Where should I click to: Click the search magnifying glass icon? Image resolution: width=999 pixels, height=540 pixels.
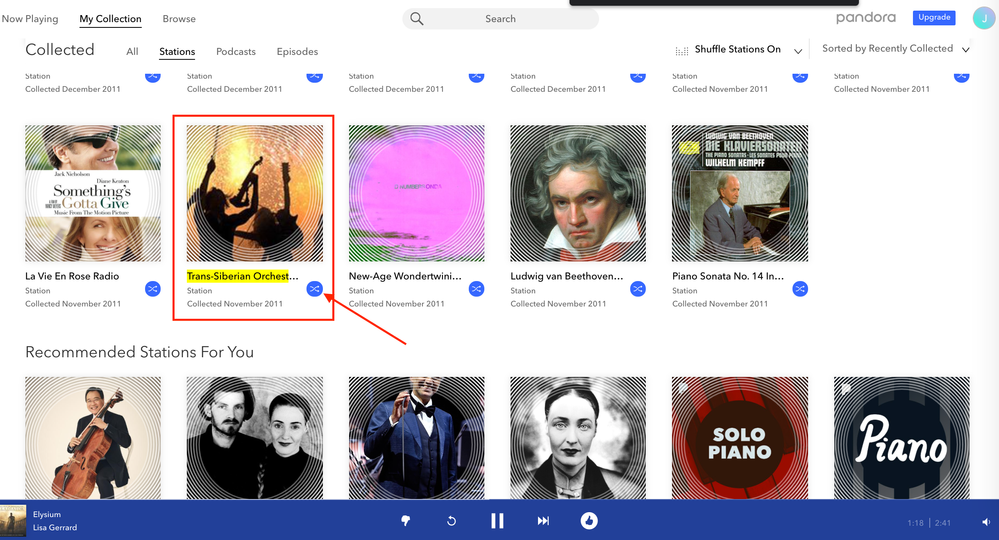[x=417, y=19]
